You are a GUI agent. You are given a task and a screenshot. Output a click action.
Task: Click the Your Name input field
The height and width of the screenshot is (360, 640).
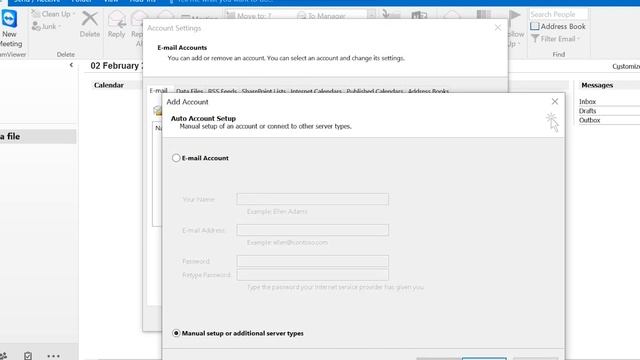click(x=313, y=199)
